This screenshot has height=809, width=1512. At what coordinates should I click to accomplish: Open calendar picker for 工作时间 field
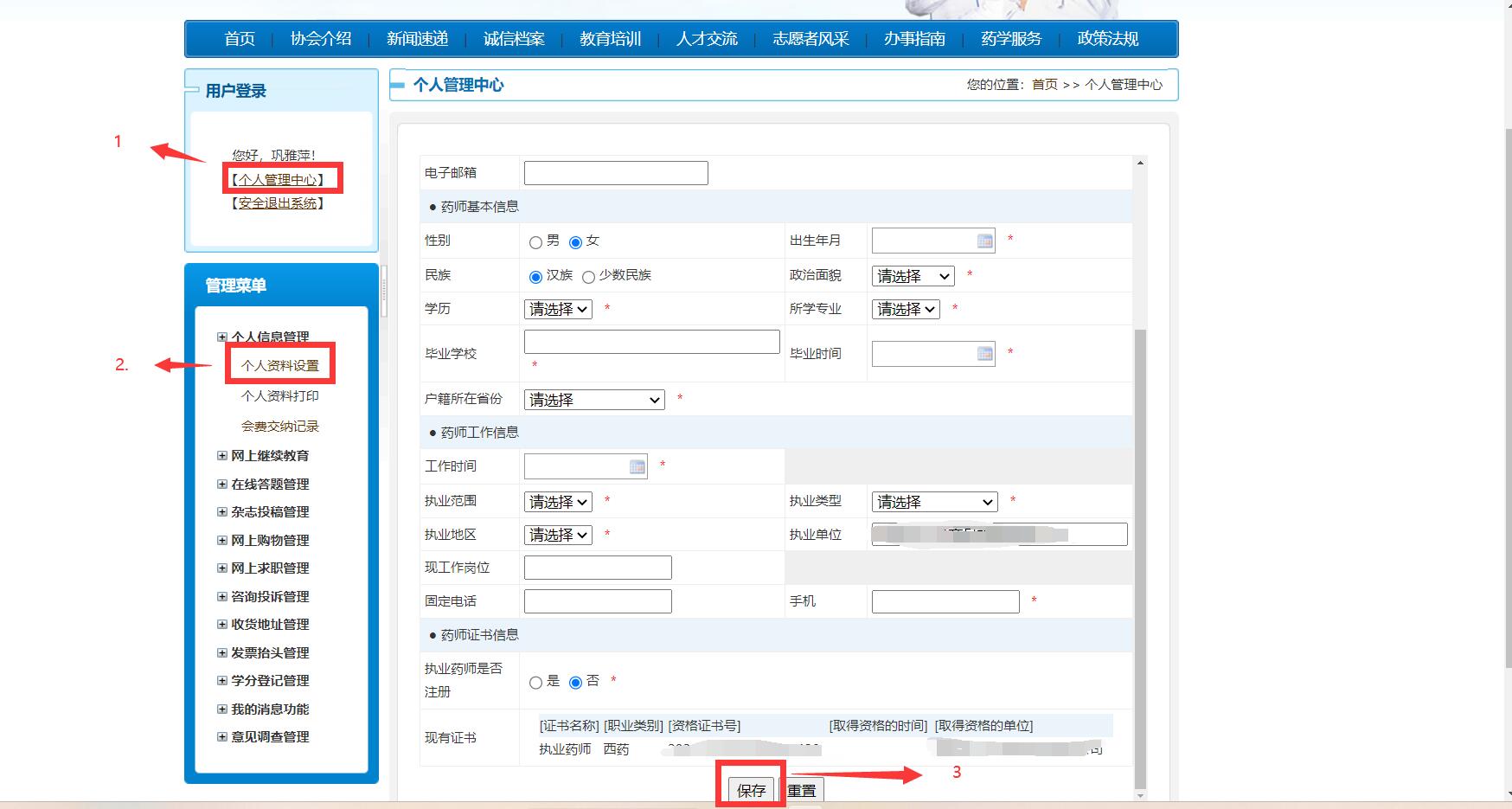(x=637, y=467)
